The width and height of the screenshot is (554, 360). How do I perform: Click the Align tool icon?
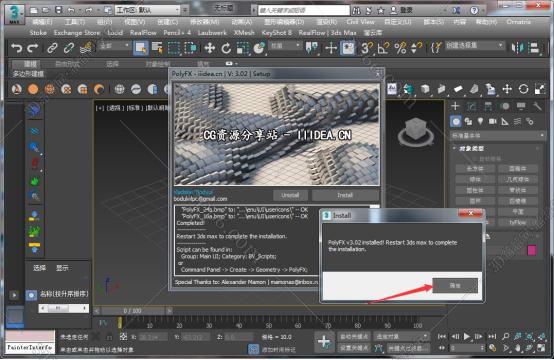pyautogui.click(x=535, y=48)
